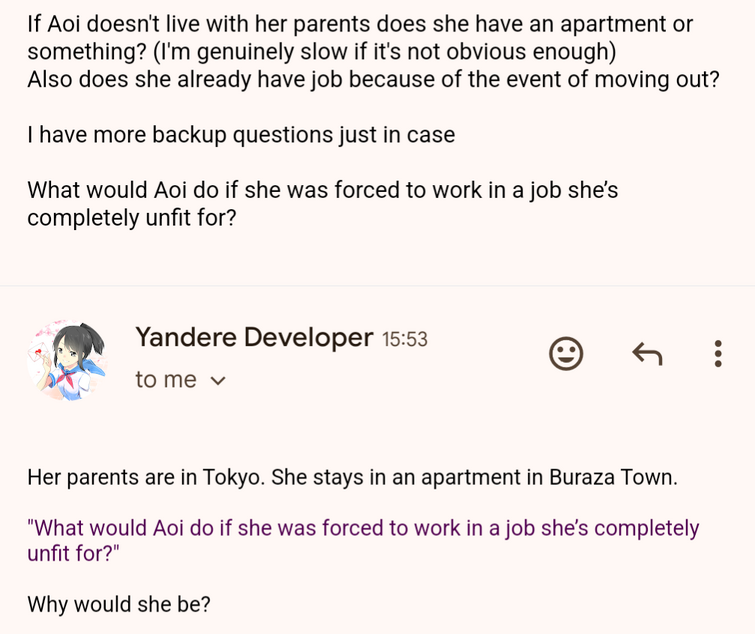The width and height of the screenshot is (755, 634).
Task: Click the reply arrow icon
Action: (x=647, y=354)
